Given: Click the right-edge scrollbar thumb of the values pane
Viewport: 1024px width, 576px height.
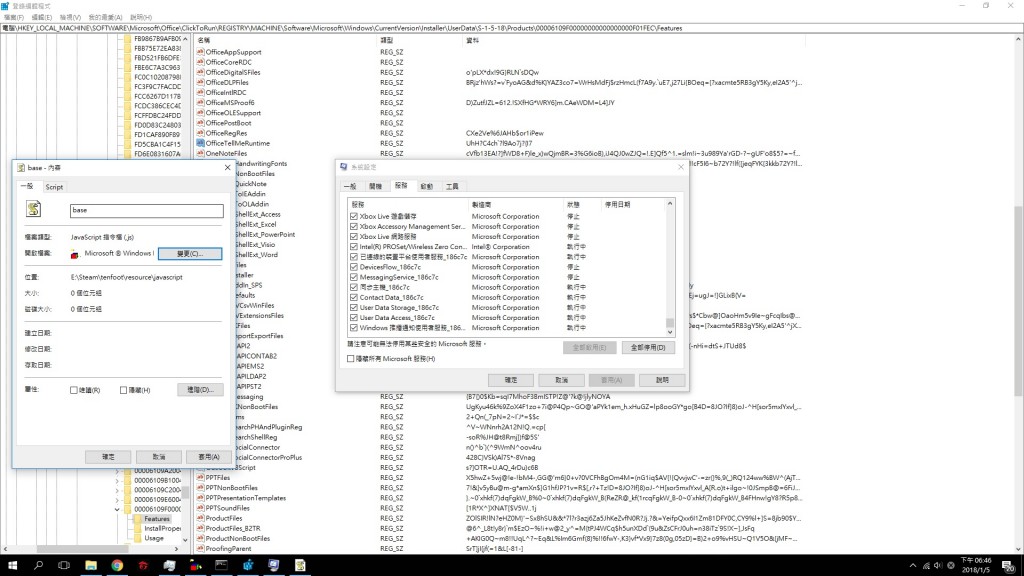Looking at the screenshot, I should tap(1019, 300).
